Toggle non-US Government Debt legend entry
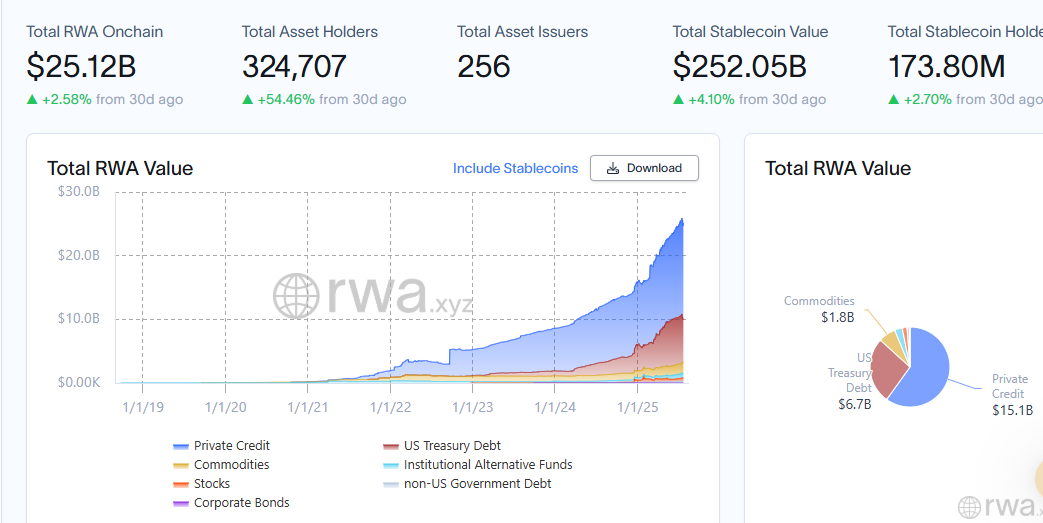Image resolution: width=1043 pixels, height=523 pixels. 477,484
